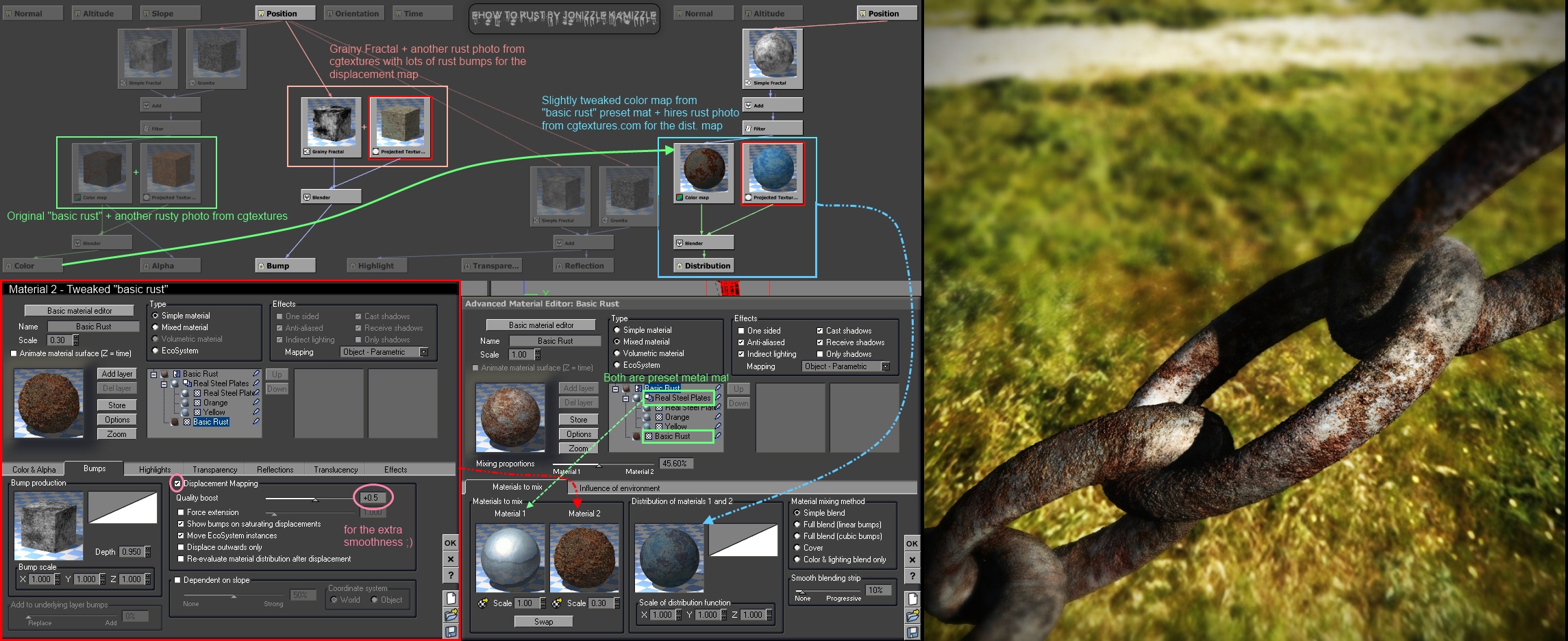Click Material 1 scale stepper under Materials to mix
The image size is (1568, 641).
click(543, 603)
